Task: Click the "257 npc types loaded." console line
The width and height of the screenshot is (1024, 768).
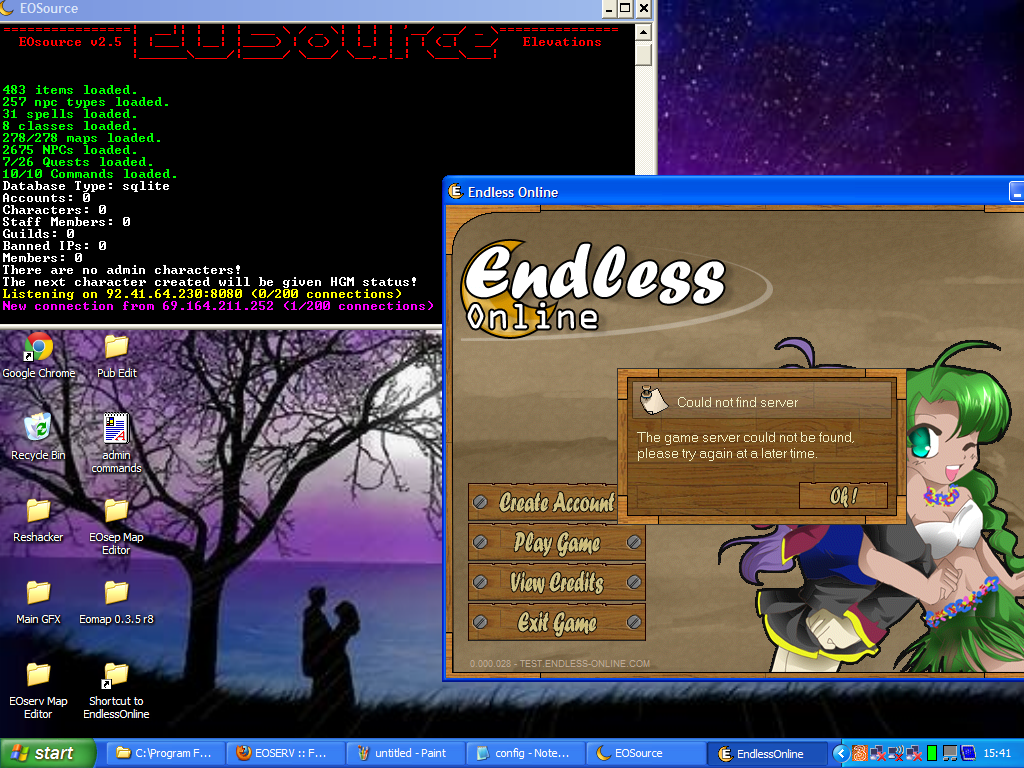Action: point(86,102)
